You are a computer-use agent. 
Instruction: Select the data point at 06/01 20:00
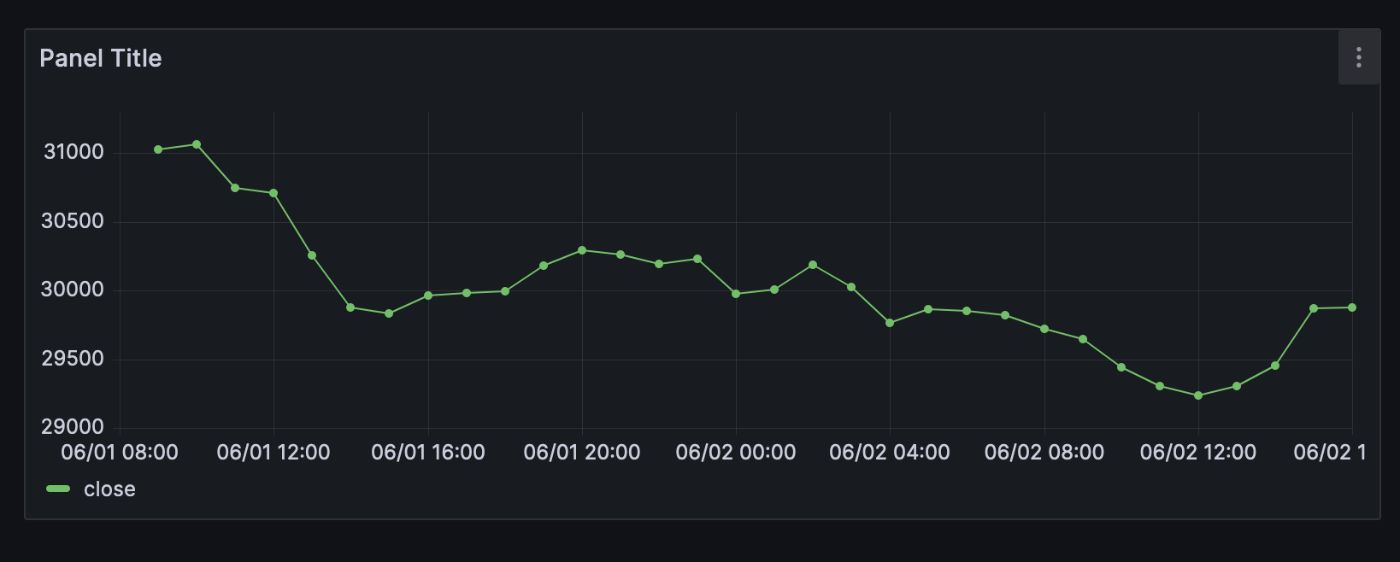582,250
